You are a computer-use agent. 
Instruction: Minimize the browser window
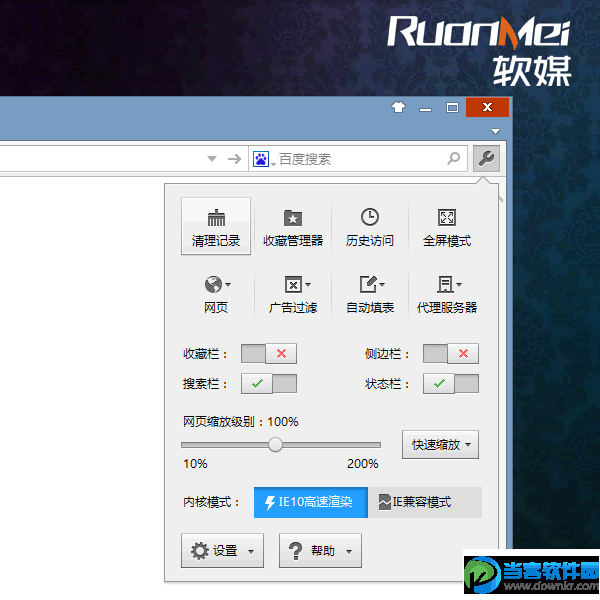(425, 108)
